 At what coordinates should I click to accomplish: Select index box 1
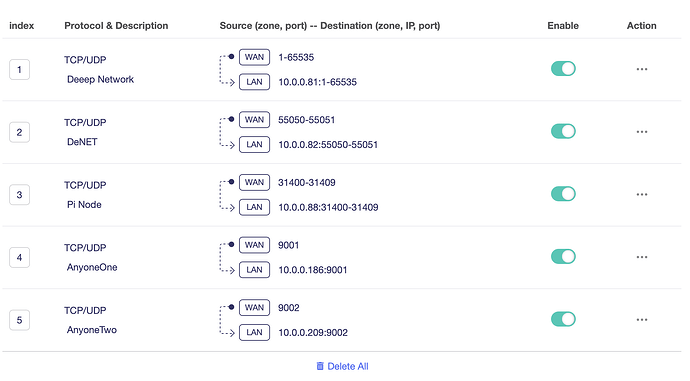tap(19, 70)
